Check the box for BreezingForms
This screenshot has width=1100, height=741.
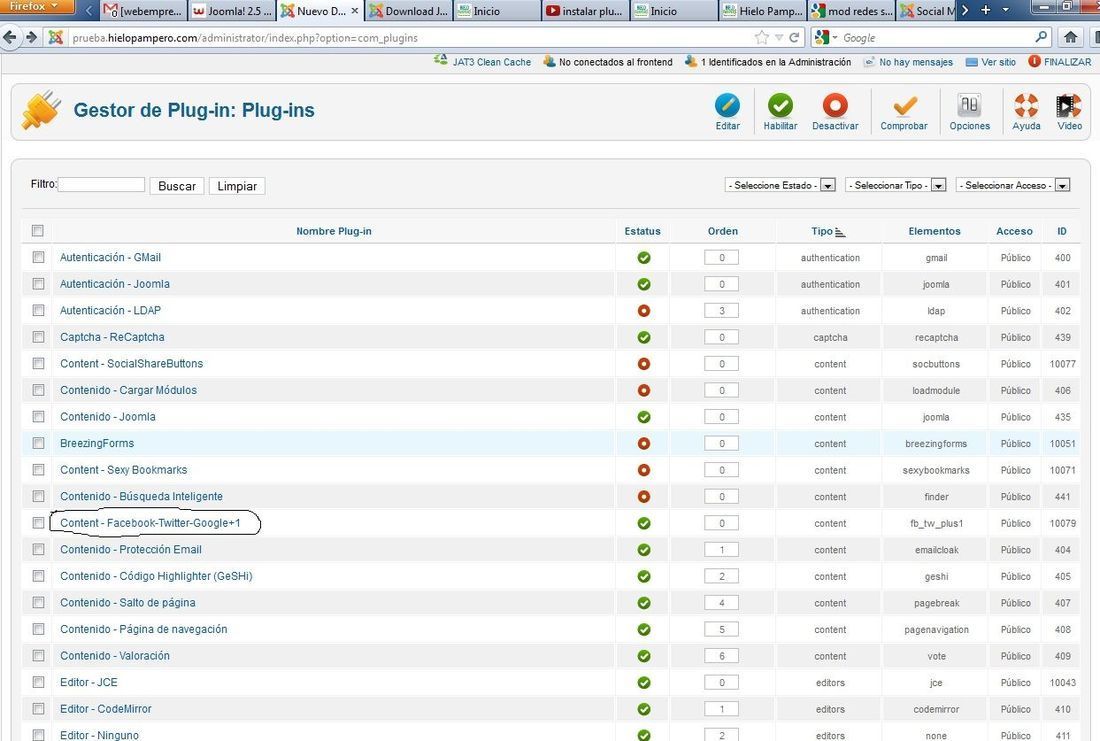[x=38, y=443]
